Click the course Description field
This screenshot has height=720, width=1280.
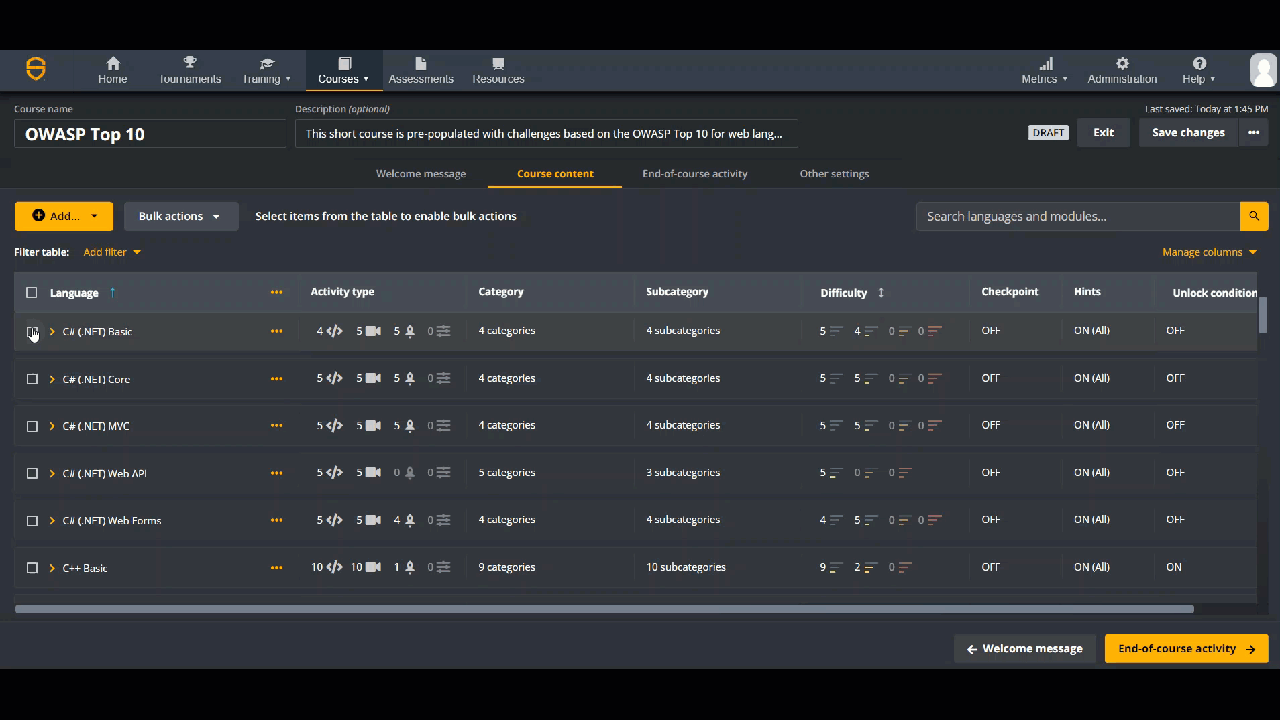click(546, 134)
